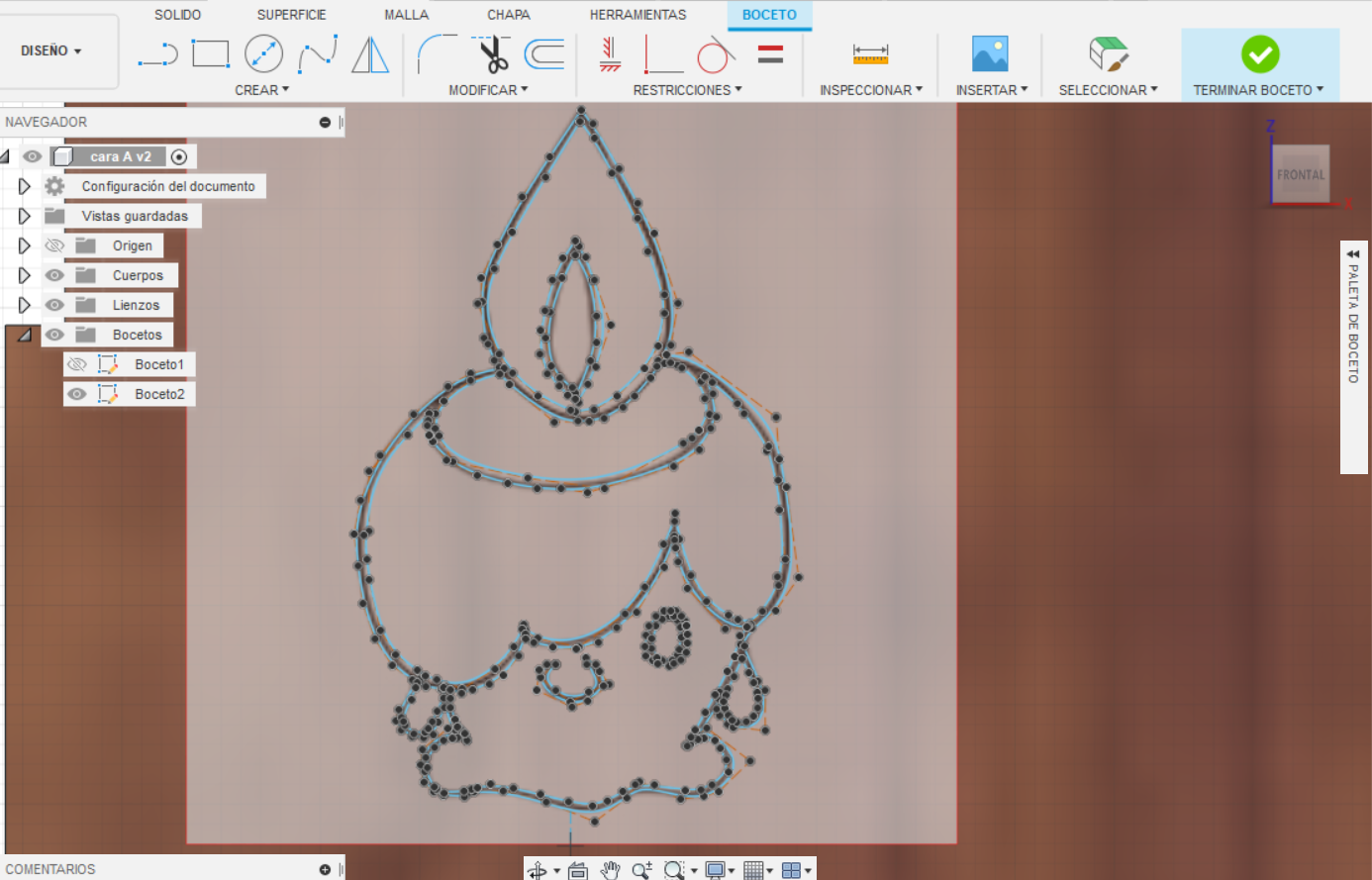Select the Vistas guardadas label
The height and width of the screenshot is (880, 1372).
click(x=135, y=216)
